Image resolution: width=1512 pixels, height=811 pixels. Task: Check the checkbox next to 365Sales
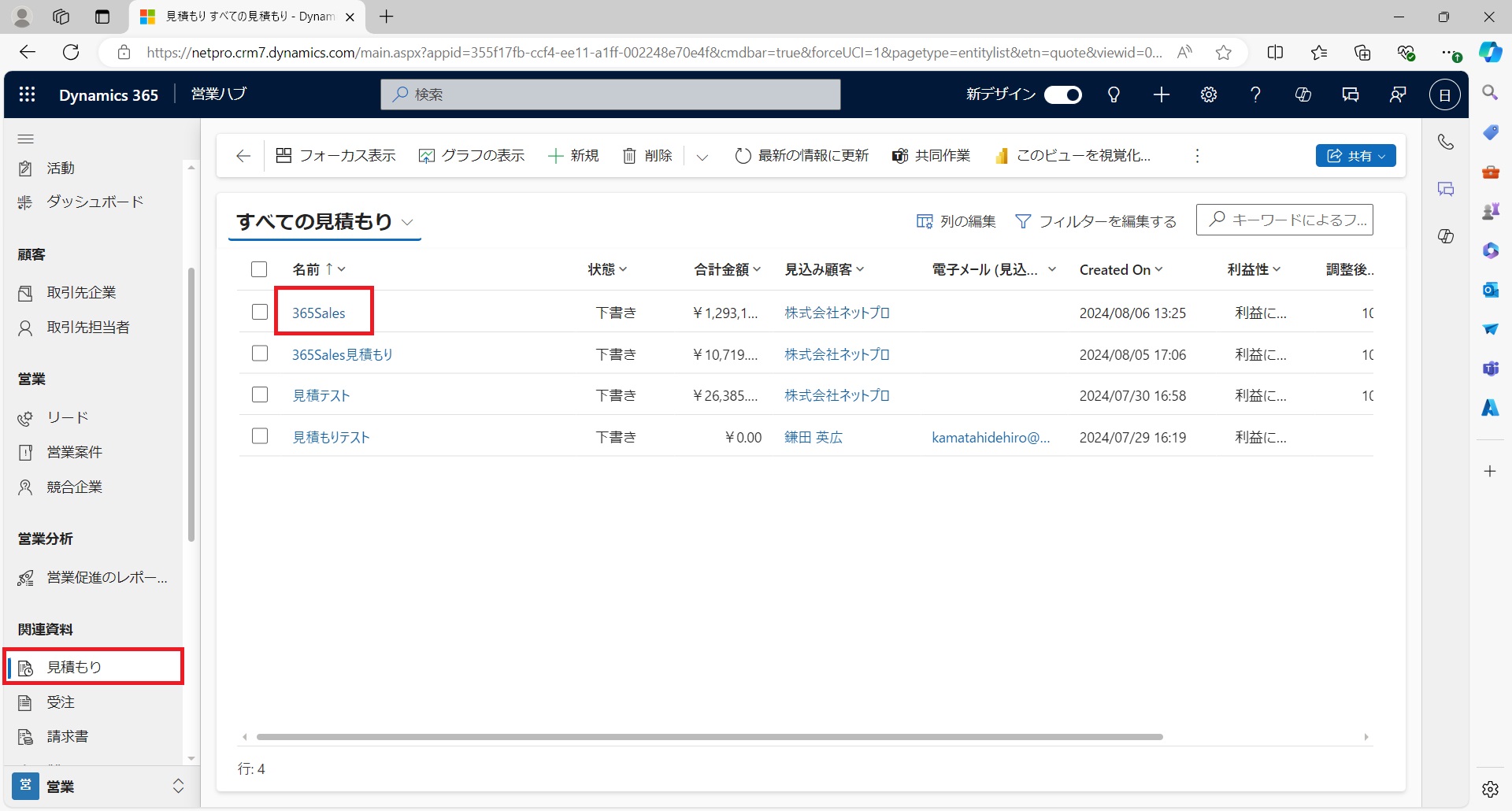[x=259, y=312]
